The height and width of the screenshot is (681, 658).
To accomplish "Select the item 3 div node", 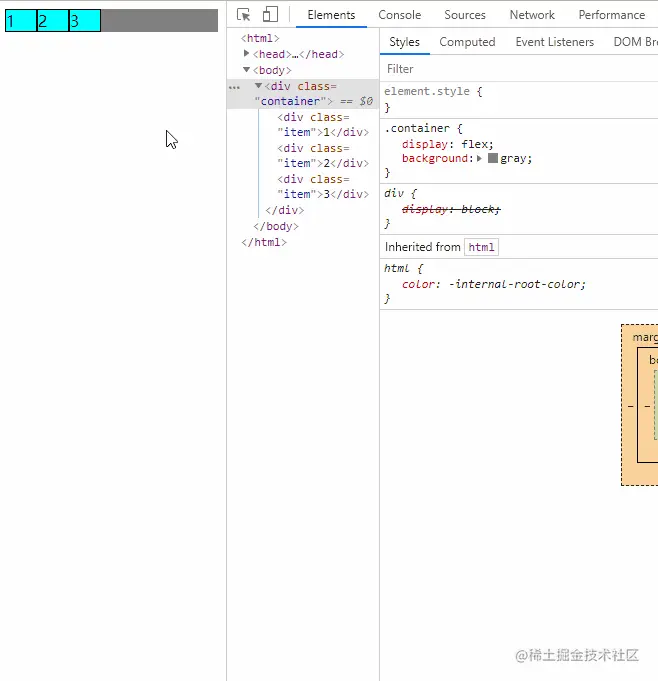I will [323, 186].
